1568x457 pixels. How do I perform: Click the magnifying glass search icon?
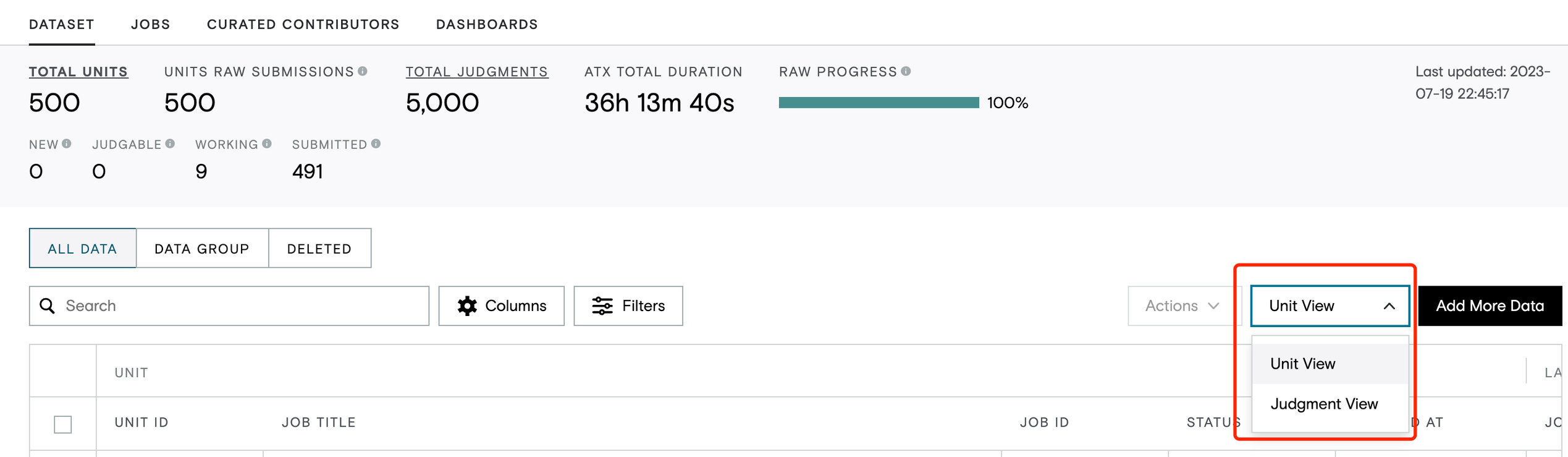tap(48, 305)
